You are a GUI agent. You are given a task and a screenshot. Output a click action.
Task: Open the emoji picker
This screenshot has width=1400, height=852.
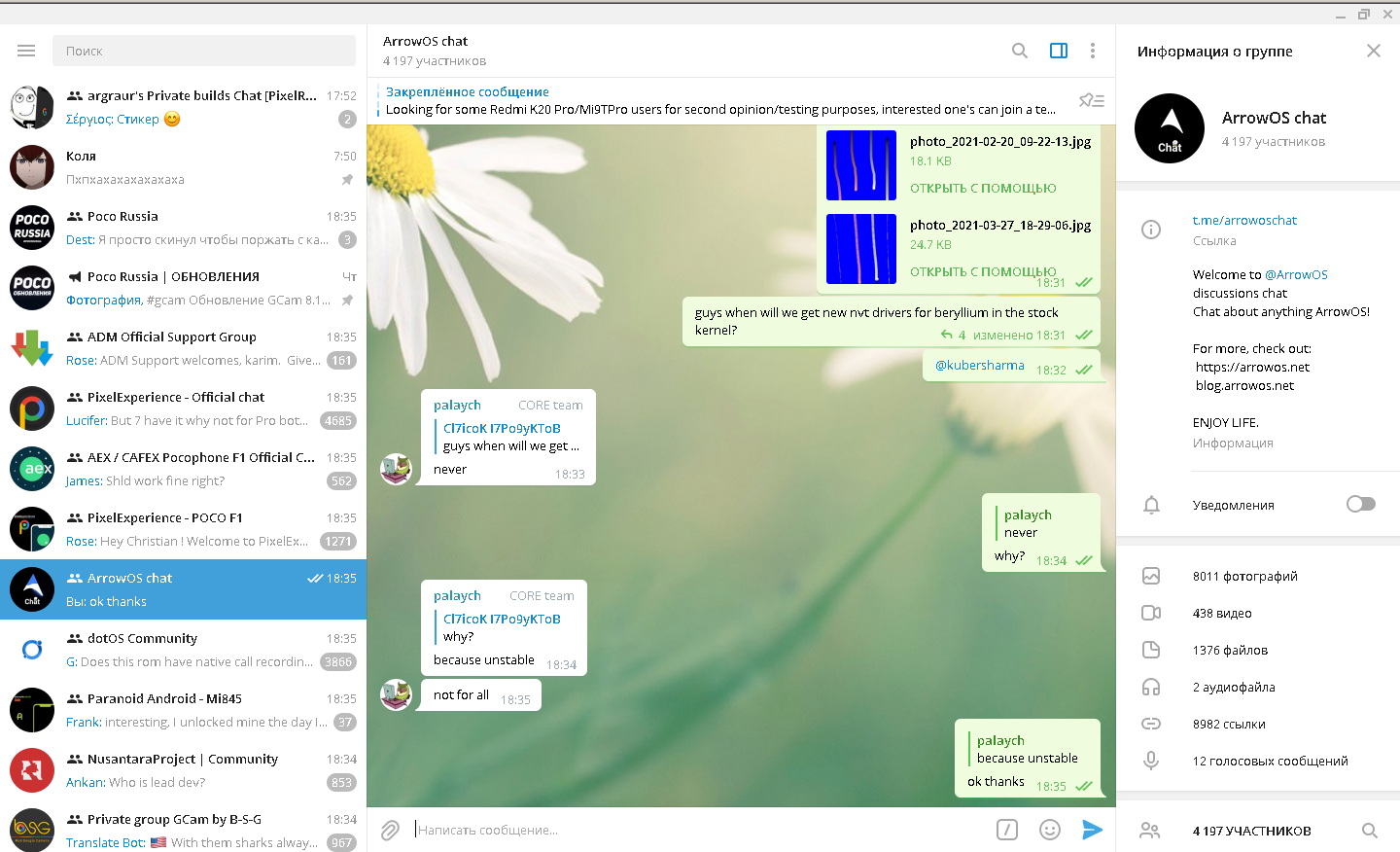point(1050,830)
